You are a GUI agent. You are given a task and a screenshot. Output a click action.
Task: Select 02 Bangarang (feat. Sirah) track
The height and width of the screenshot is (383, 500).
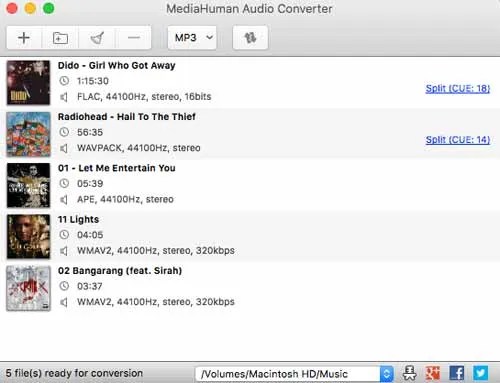(250, 287)
